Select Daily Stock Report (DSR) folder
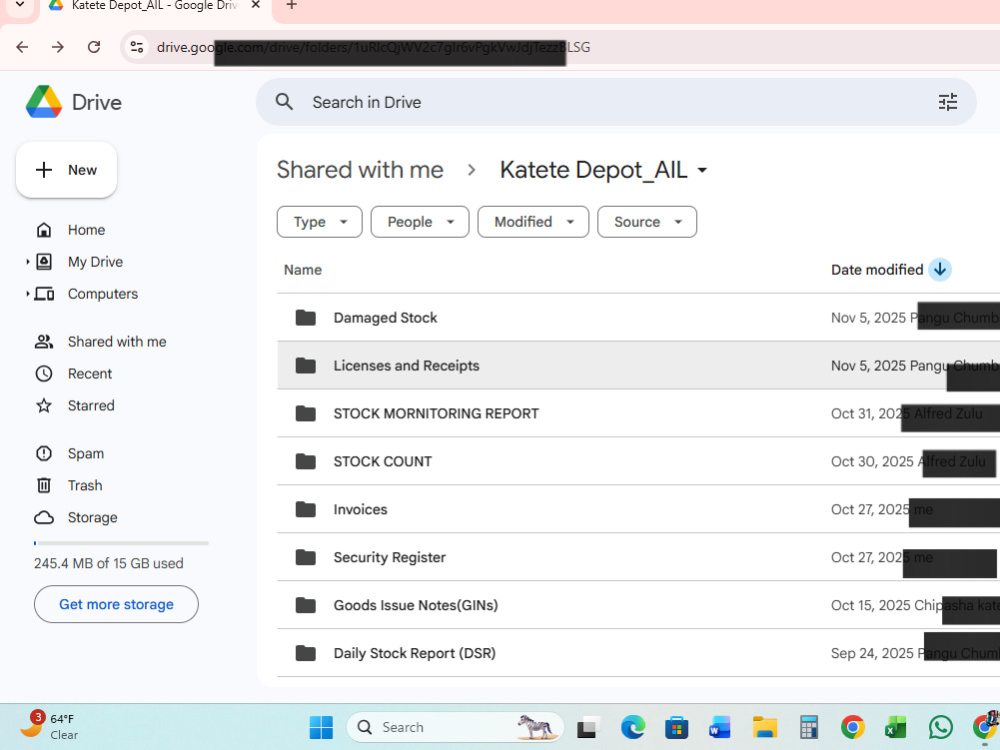The height and width of the screenshot is (750, 1000). tap(638, 652)
